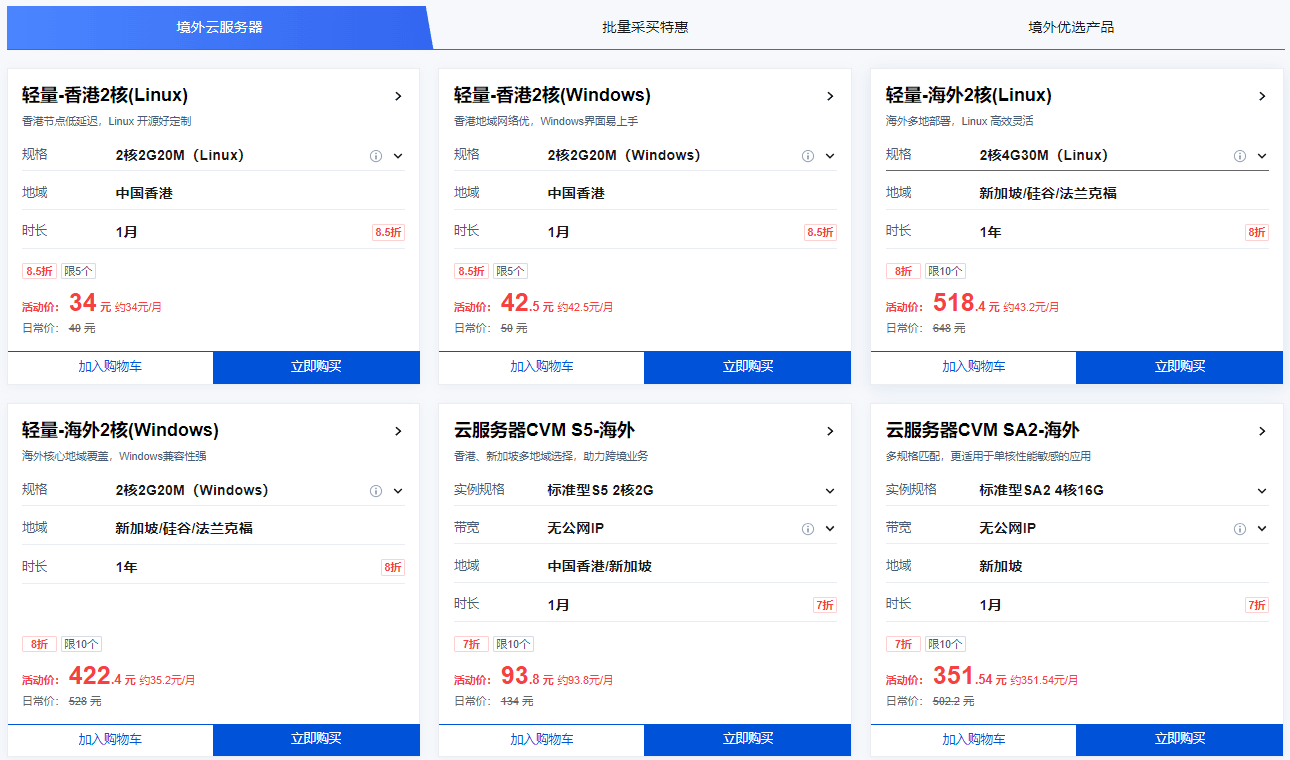This screenshot has height=760, width=1290.
Task: Open 轻量-香港2核(Linux) details arrow
Action: [x=398, y=96]
